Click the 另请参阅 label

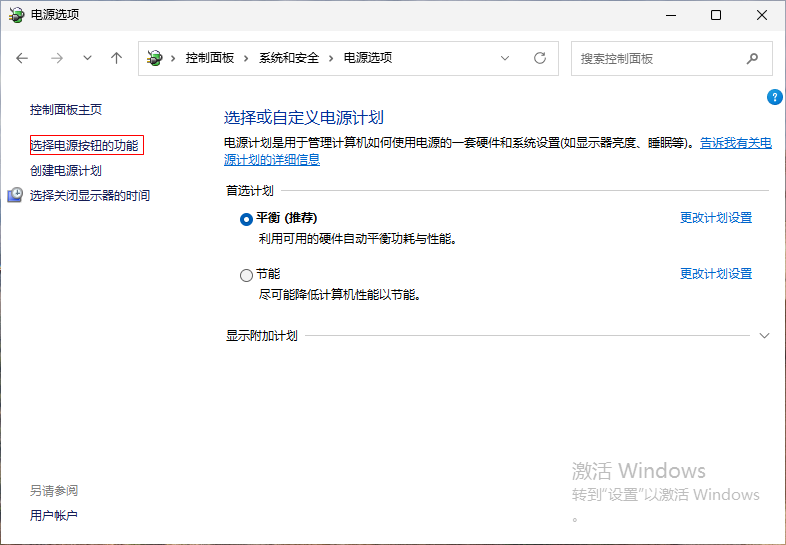[x=54, y=490]
